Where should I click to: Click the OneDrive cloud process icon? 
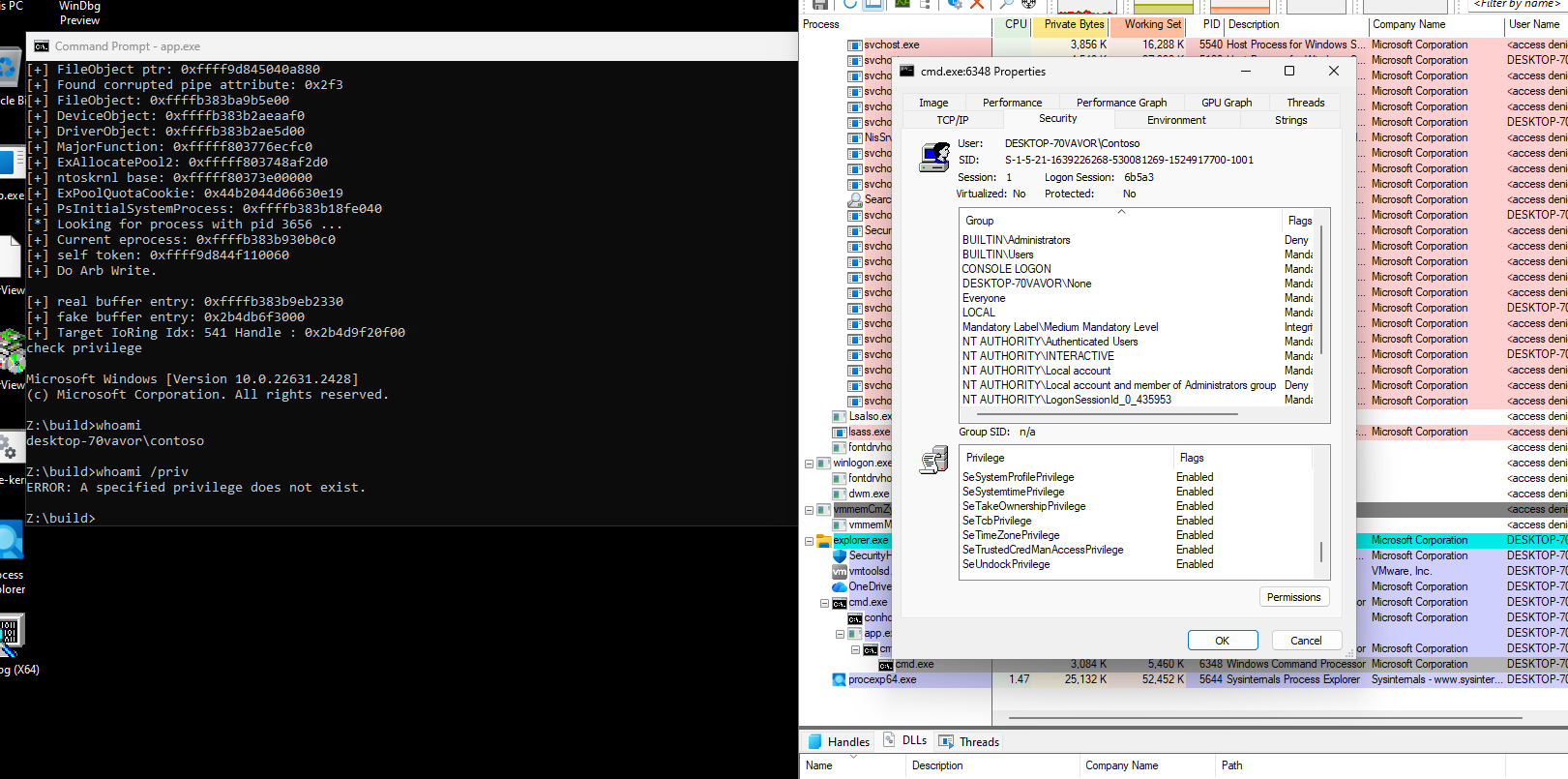(840, 586)
